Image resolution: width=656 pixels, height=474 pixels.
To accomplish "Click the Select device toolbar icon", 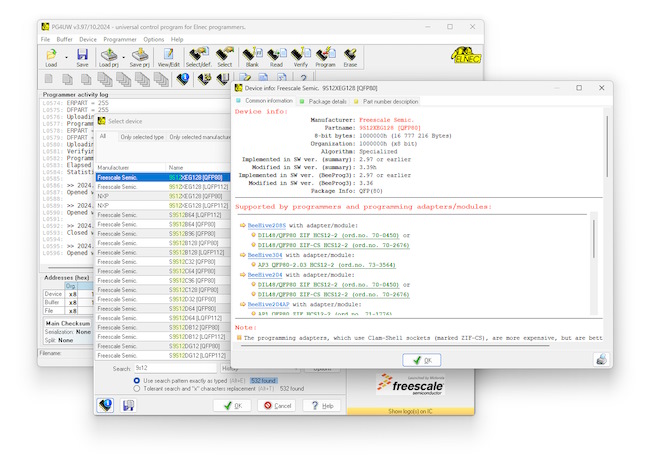I will 225,57.
